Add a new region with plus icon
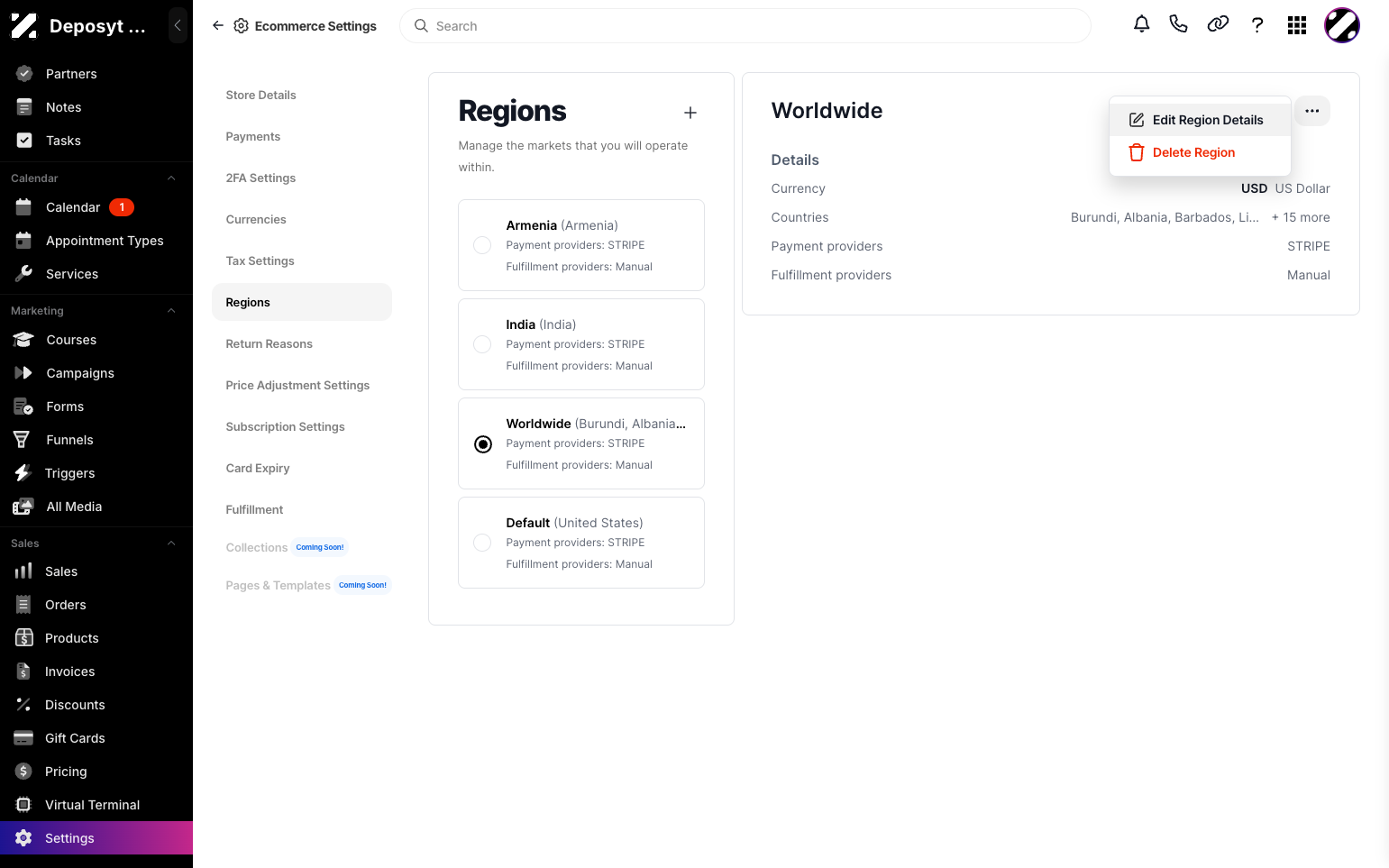 (x=690, y=113)
